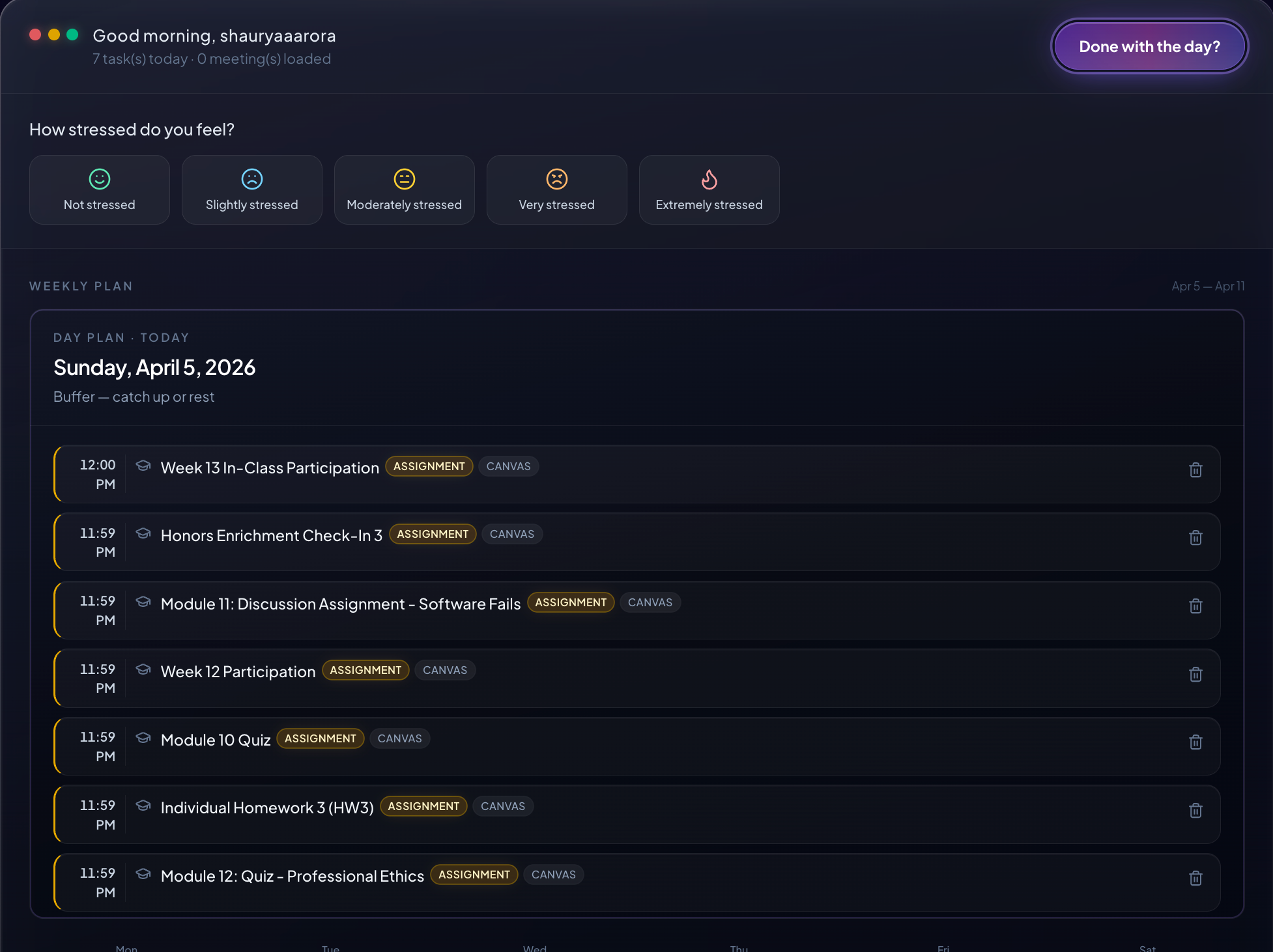Open Module 12: Quiz - Professional Ethics task
Image resolution: width=1273 pixels, height=952 pixels.
click(x=292, y=876)
